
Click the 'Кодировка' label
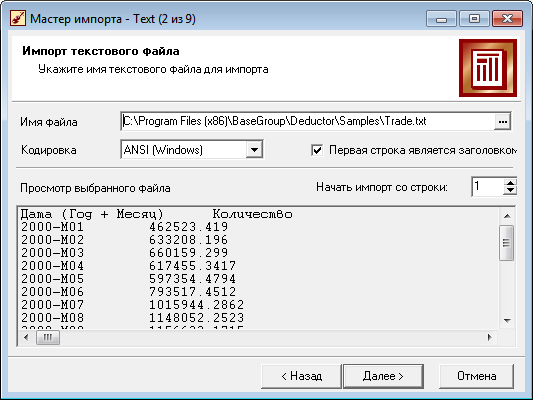(49, 150)
